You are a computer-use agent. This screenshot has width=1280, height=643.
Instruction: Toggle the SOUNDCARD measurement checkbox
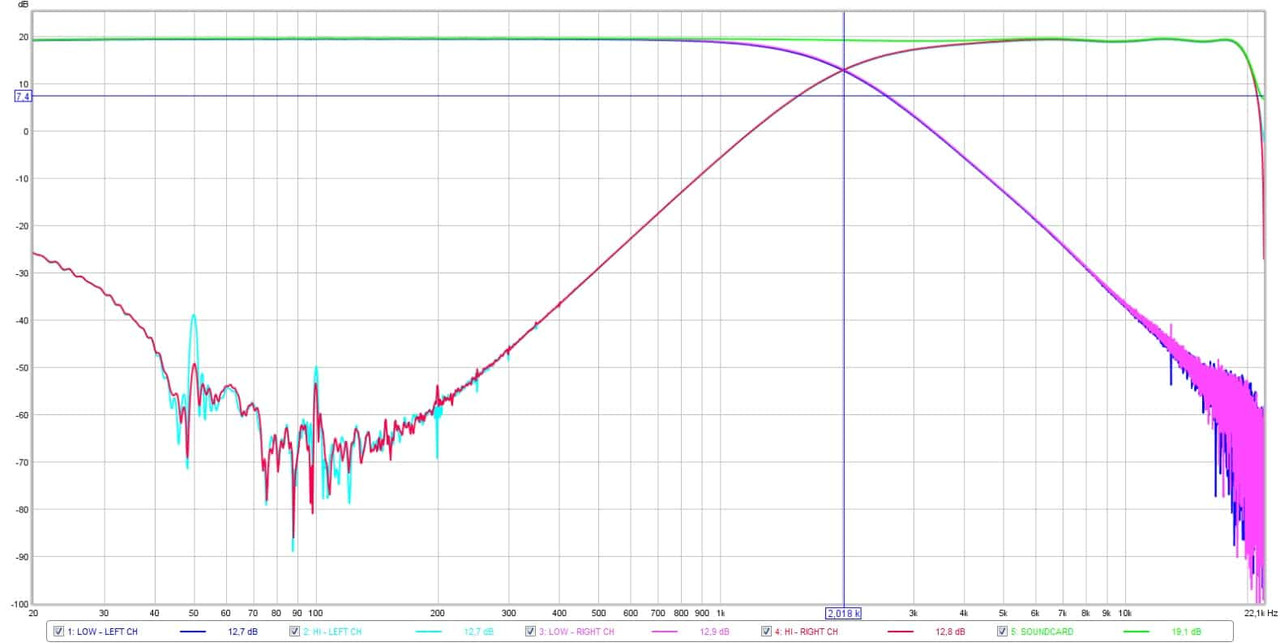pos(1002,632)
